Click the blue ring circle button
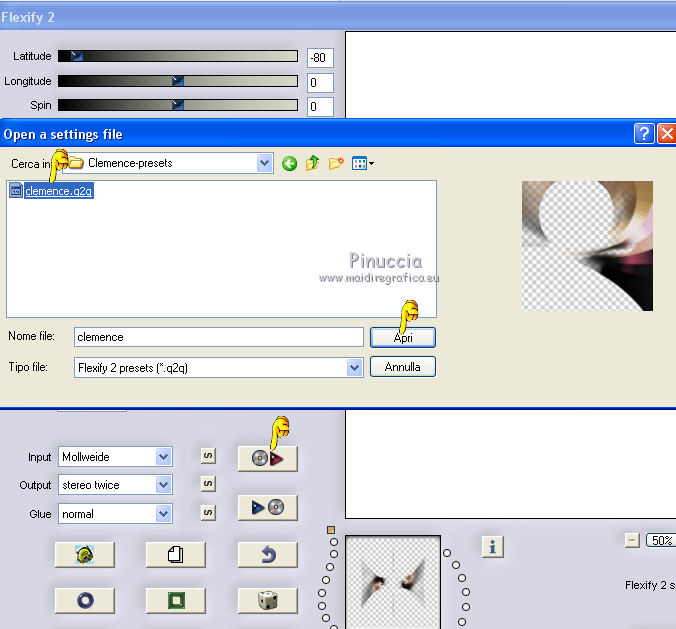The image size is (676, 629). pos(85,600)
